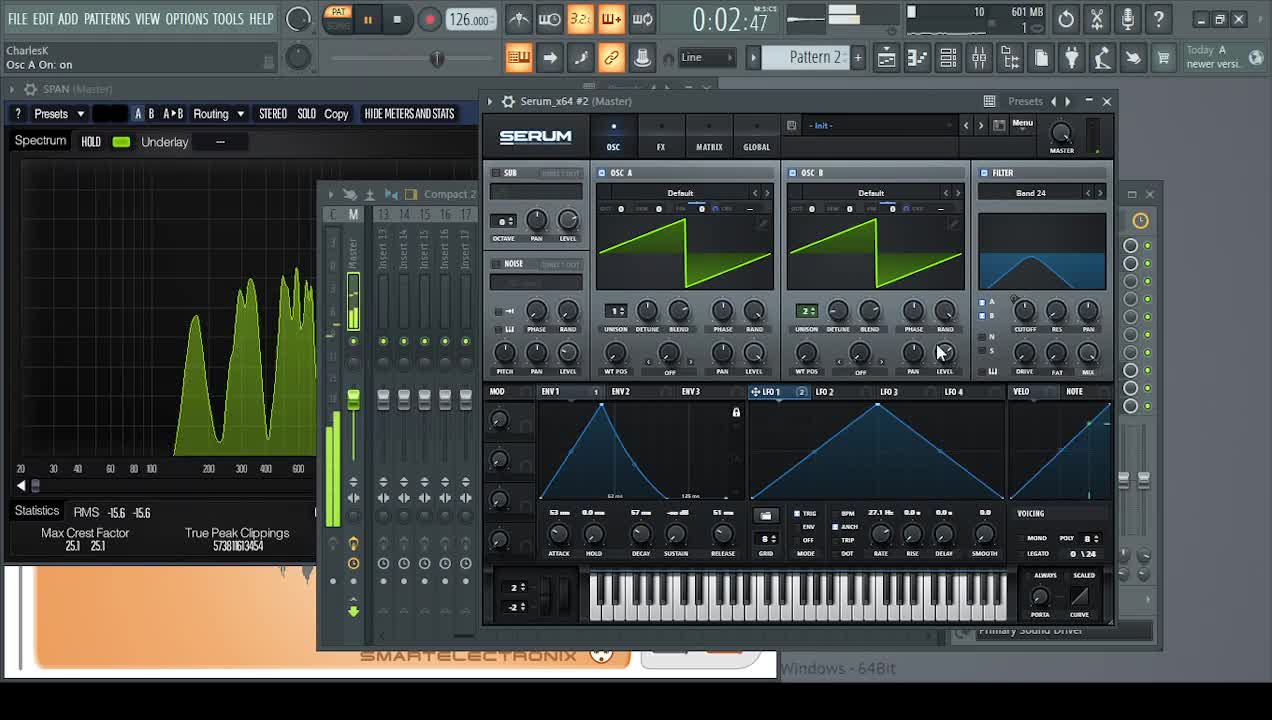Screen dimensions: 1272x720
Task: Enable the NOISE oscillator checkbox
Action: [496, 264]
